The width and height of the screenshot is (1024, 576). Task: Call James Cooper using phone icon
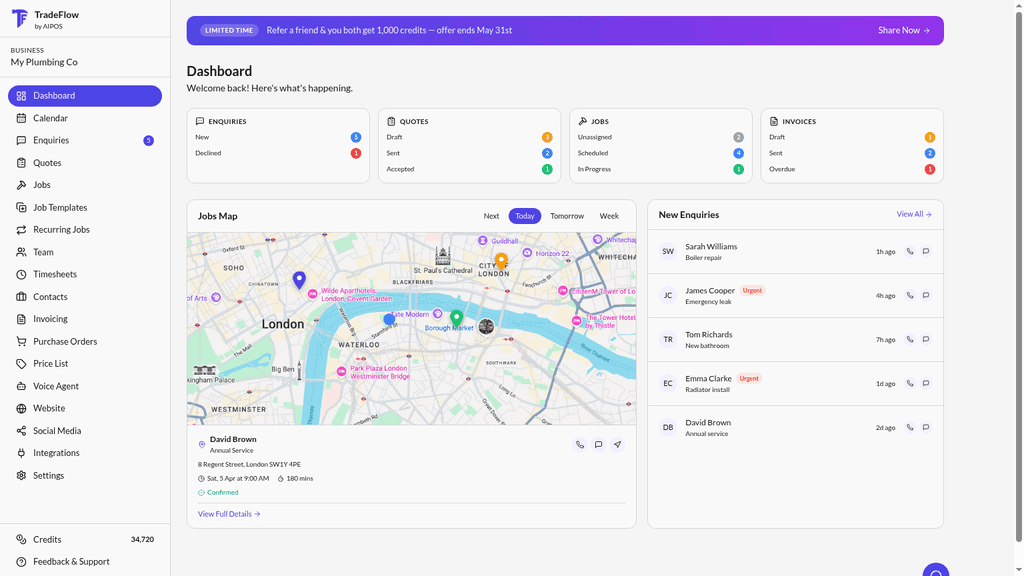[x=910, y=295]
